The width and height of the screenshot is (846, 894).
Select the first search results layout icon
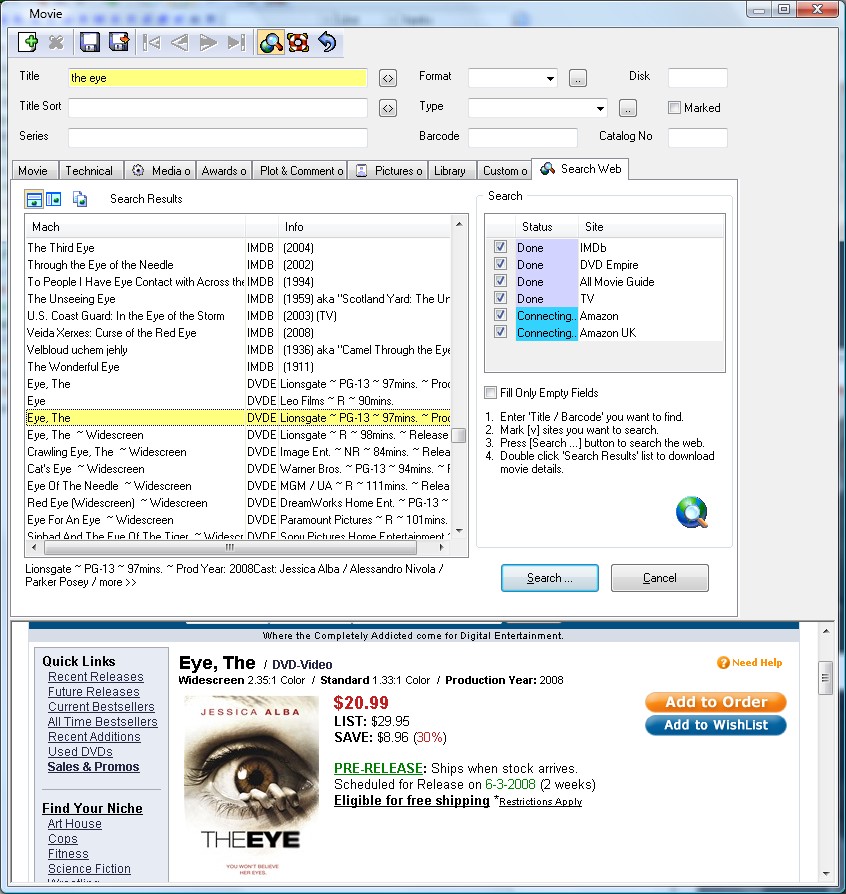point(34,199)
